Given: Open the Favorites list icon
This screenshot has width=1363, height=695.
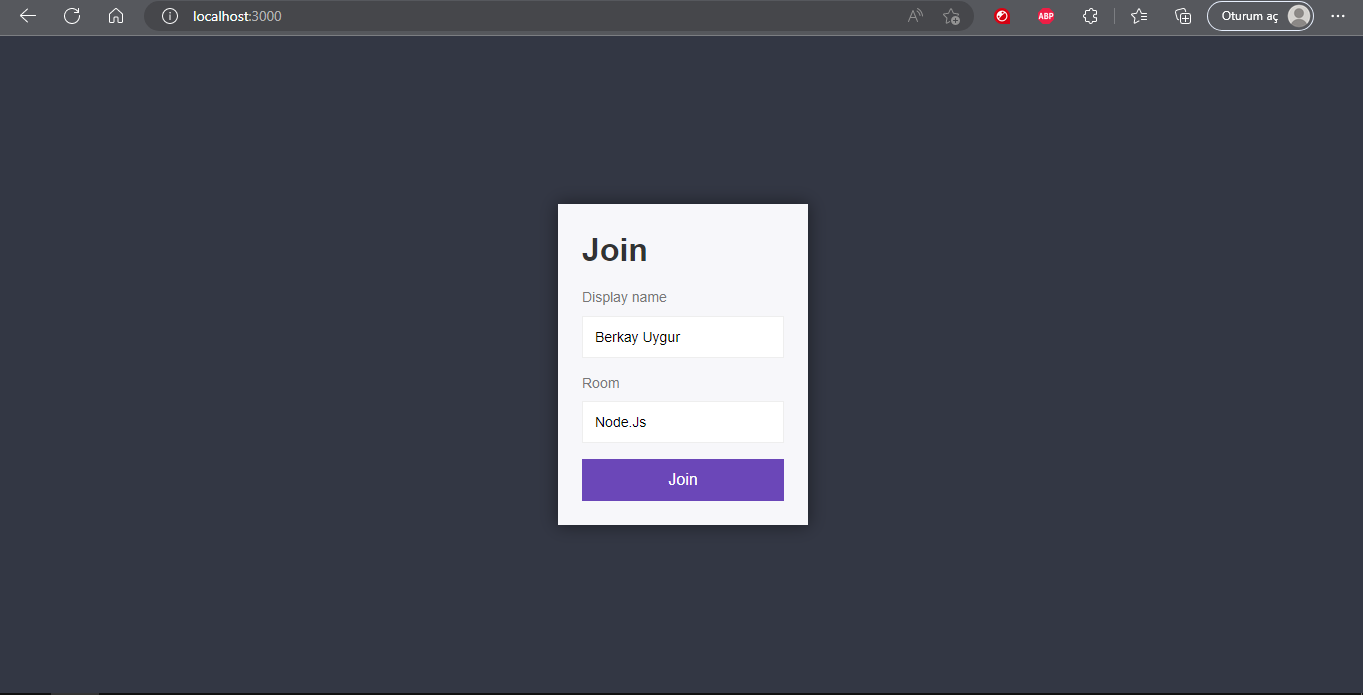Looking at the screenshot, I should click(x=1138, y=16).
